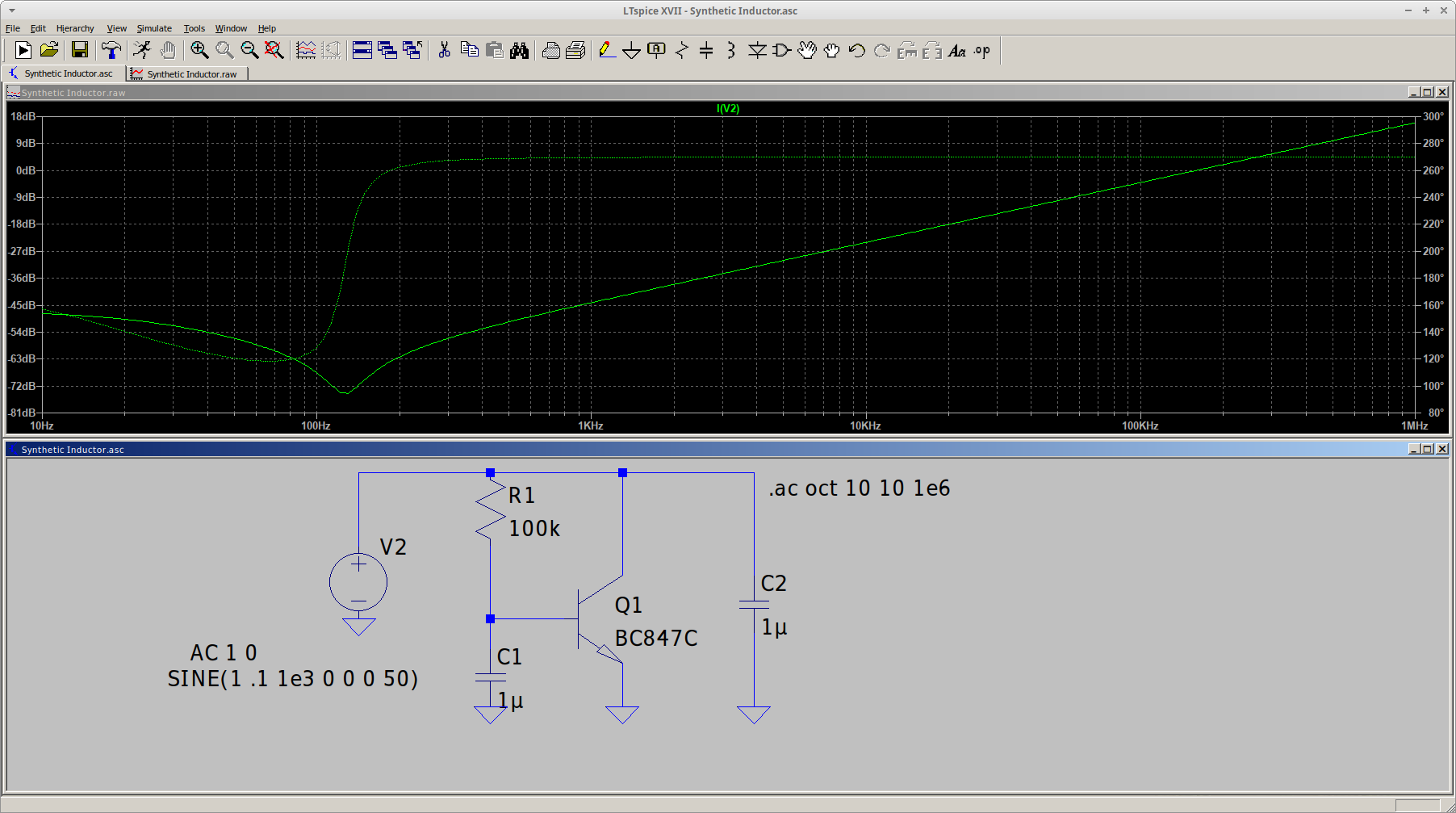
Task: Maximize the Synthetic Inductor.raw plot pane
Action: pyautogui.click(x=1427, y=92)
